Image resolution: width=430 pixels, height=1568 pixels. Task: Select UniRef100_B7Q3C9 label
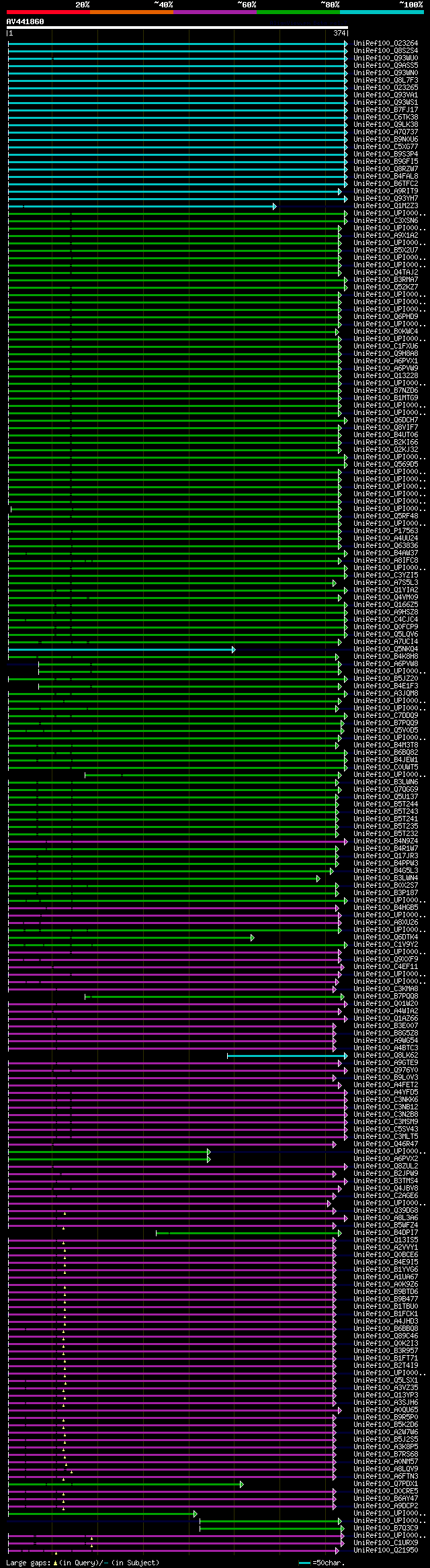pos(386,1528)
